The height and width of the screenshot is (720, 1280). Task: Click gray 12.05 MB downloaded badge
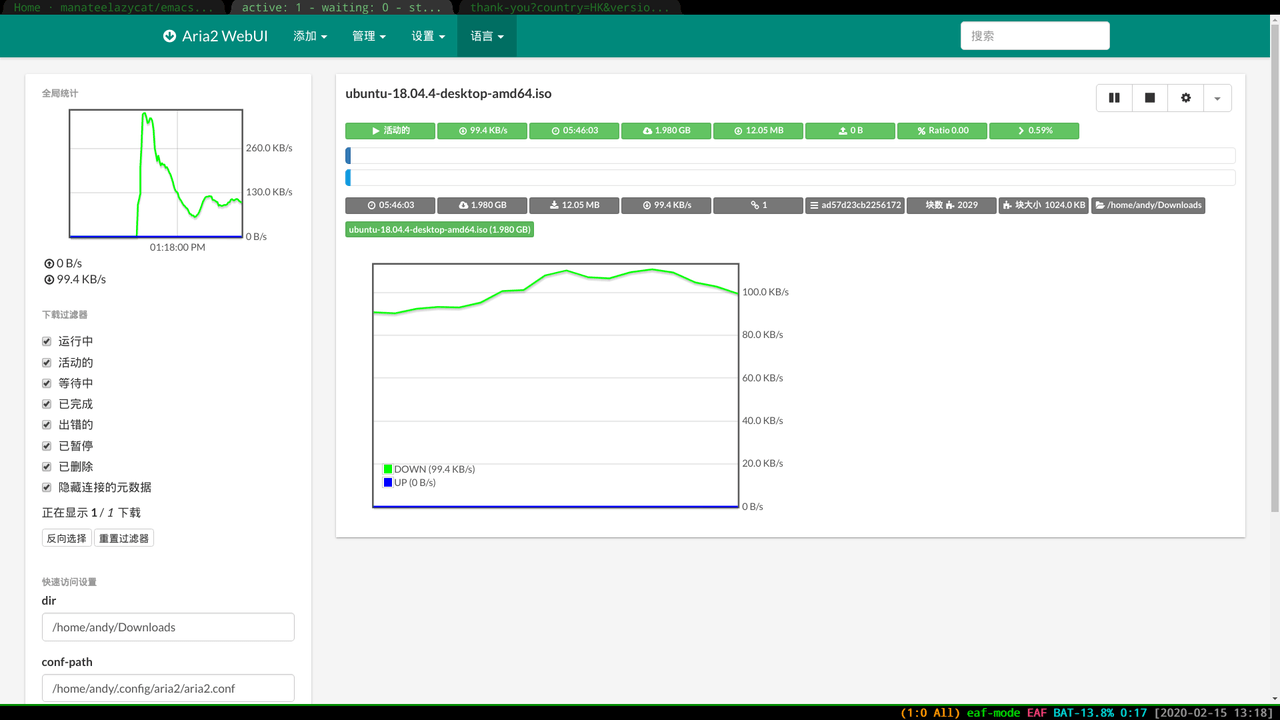[574, 205]
